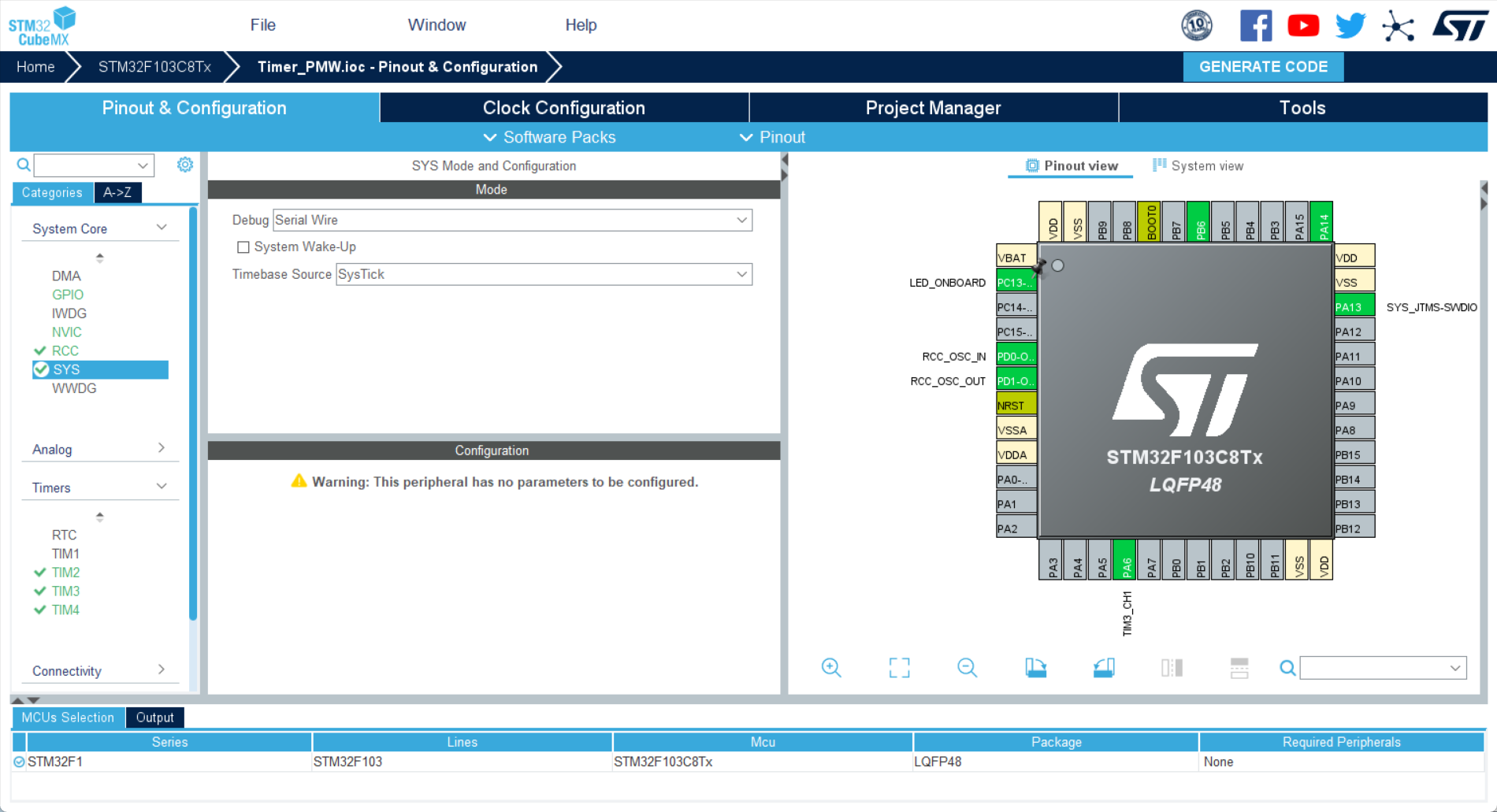
Task: Fit the chip to the pinout view
Action: (x=899, y=668)
